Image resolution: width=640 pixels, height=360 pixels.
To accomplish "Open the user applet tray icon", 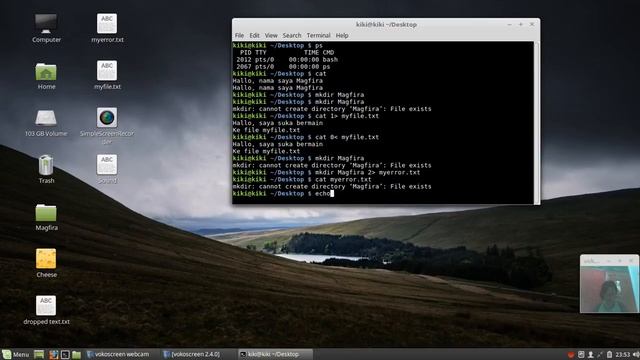I will [591, 354].
